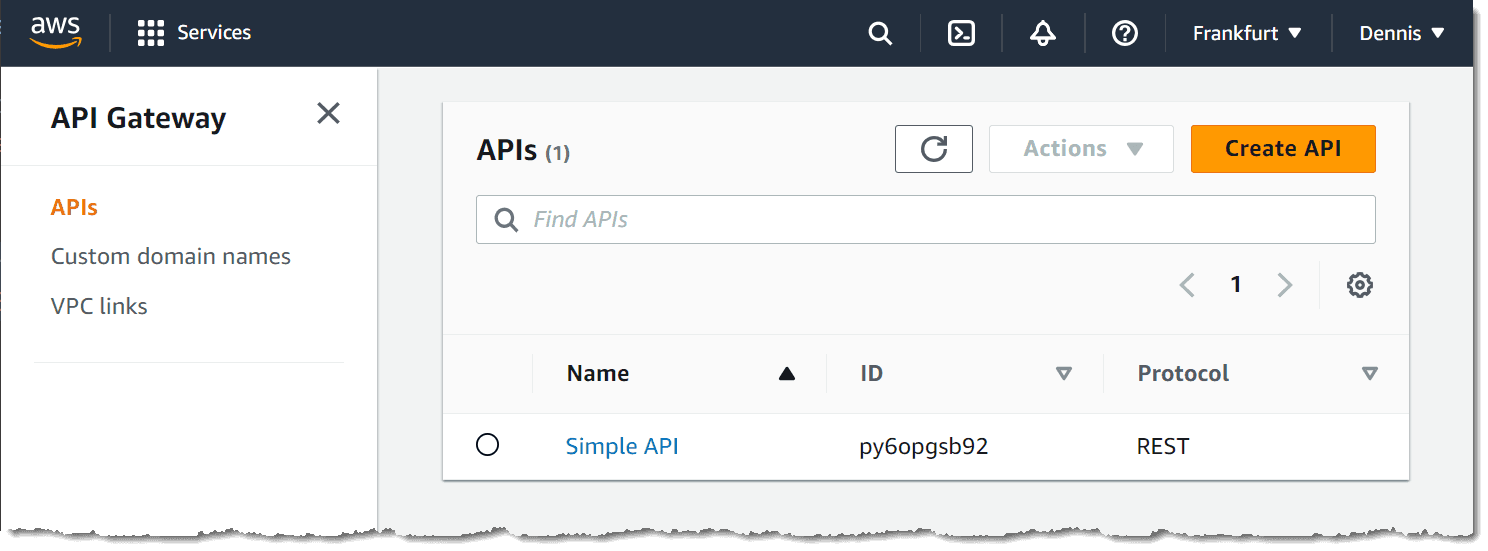Image resolution: width=1488 pixels, height=551 pixels.
Task: Open Custom domain names in navigation
Action: click(x=171, y=256)
